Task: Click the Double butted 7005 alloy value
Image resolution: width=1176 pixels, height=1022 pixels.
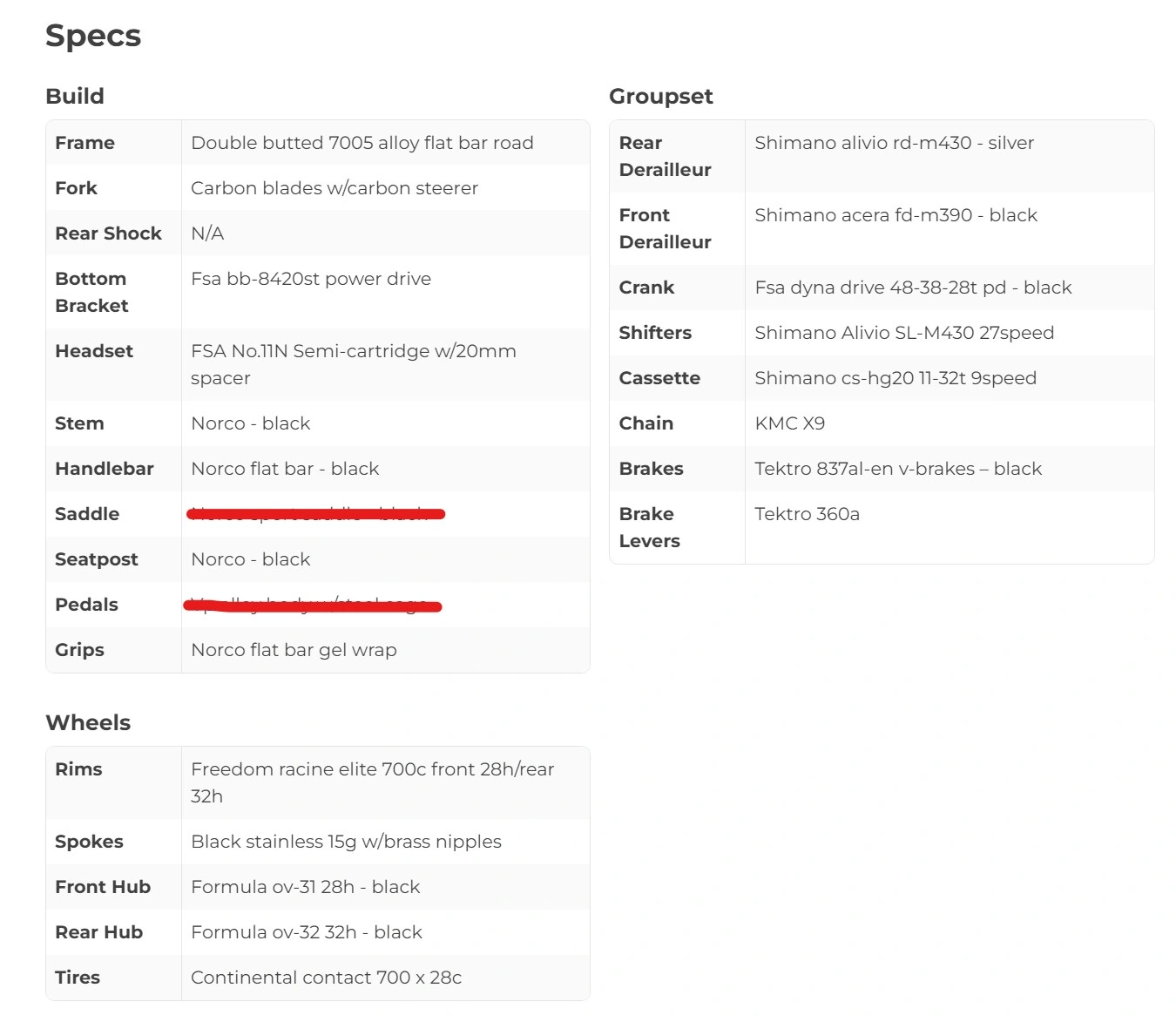Action: (x=362, y=143)
